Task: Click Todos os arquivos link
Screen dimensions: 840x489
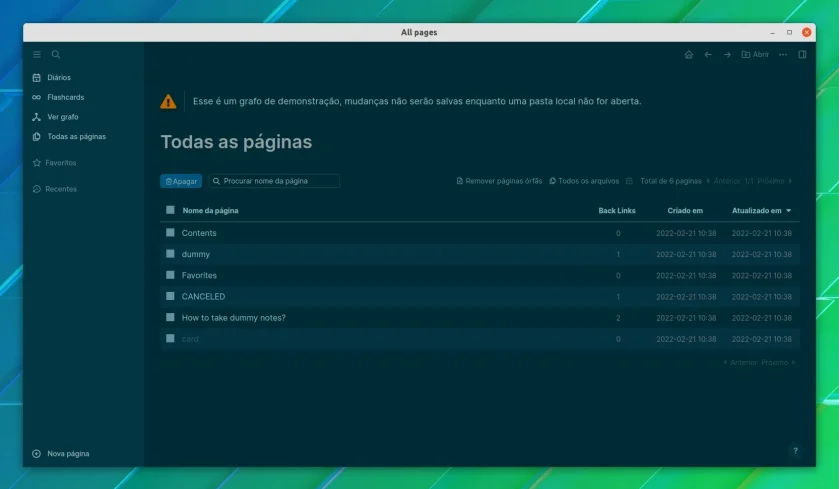Action: tap(584, 181)
